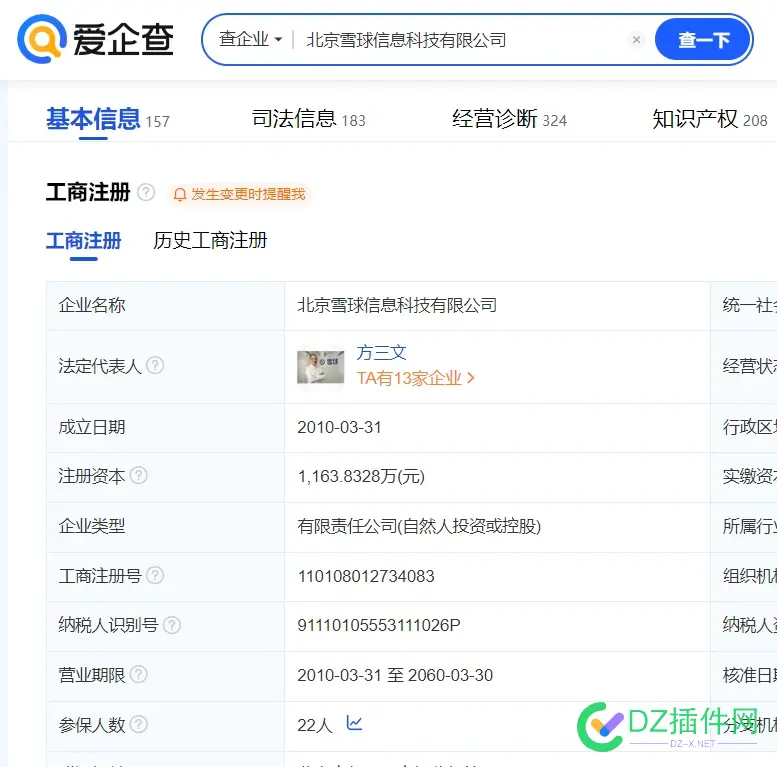Image resolution: width=777 pixels, height=767 pixels.
Task: Open the 司法信息 tab
Action: click(308, 119)
